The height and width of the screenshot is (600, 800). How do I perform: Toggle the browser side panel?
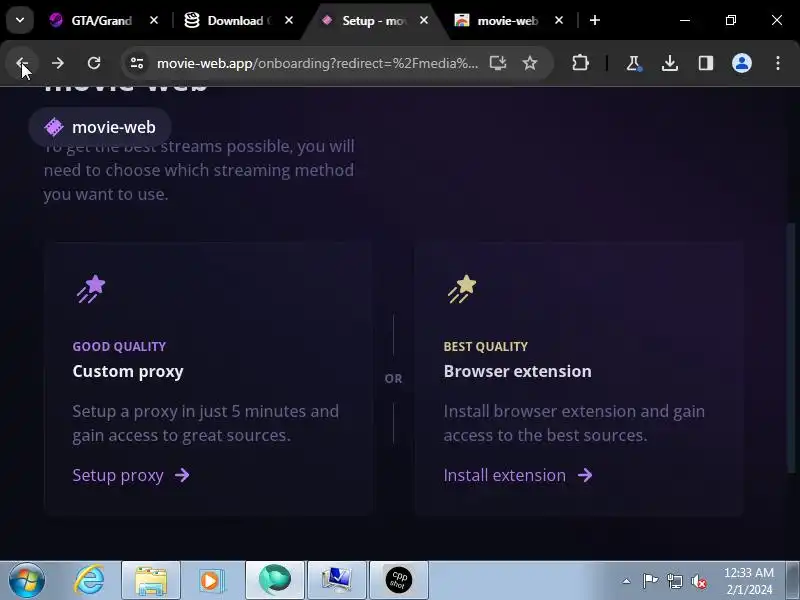[706, 63]
